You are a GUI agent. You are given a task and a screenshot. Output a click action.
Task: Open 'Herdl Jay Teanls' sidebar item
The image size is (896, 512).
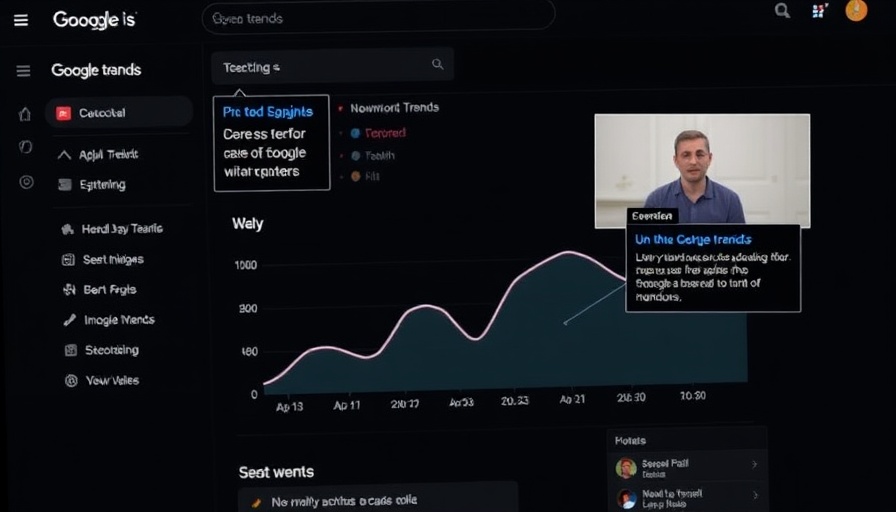pyautogui.click(x=122, y=229)
